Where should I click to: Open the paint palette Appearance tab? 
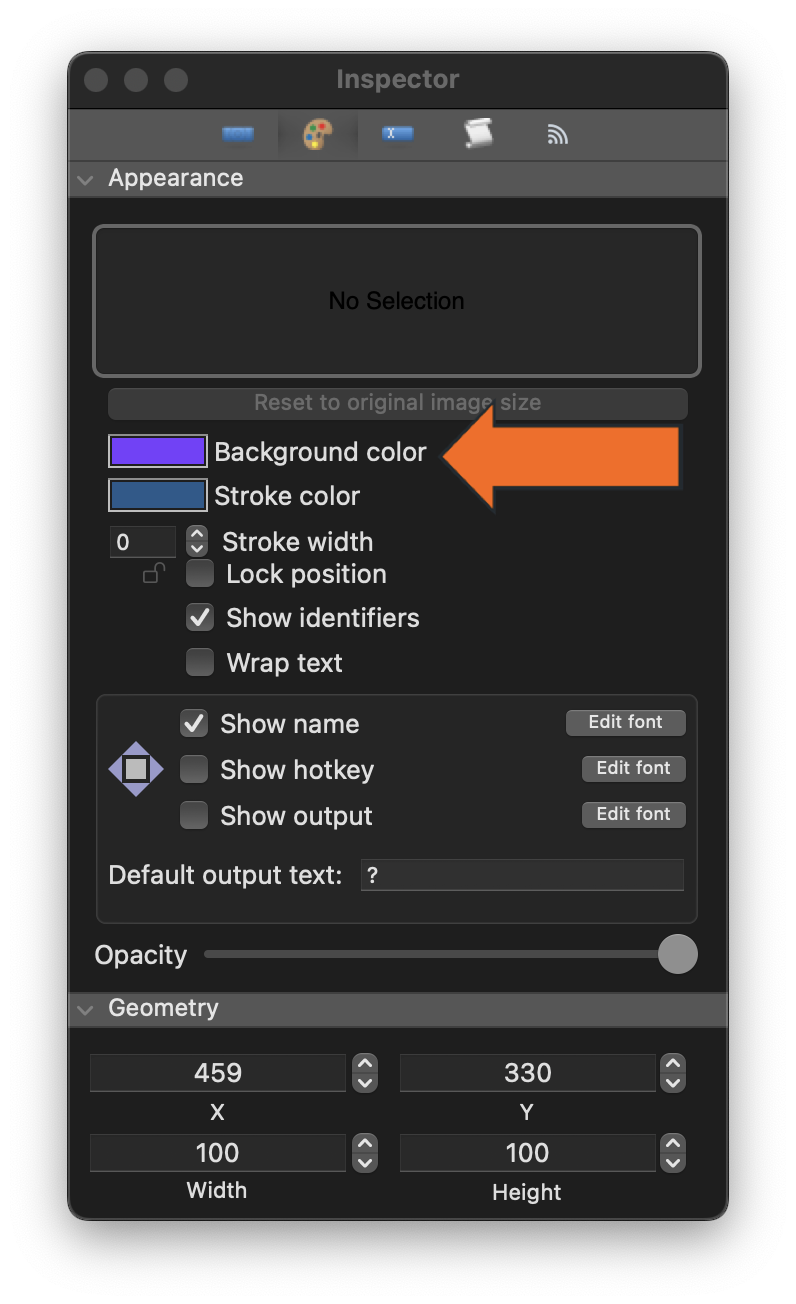(x=317, y=134)
